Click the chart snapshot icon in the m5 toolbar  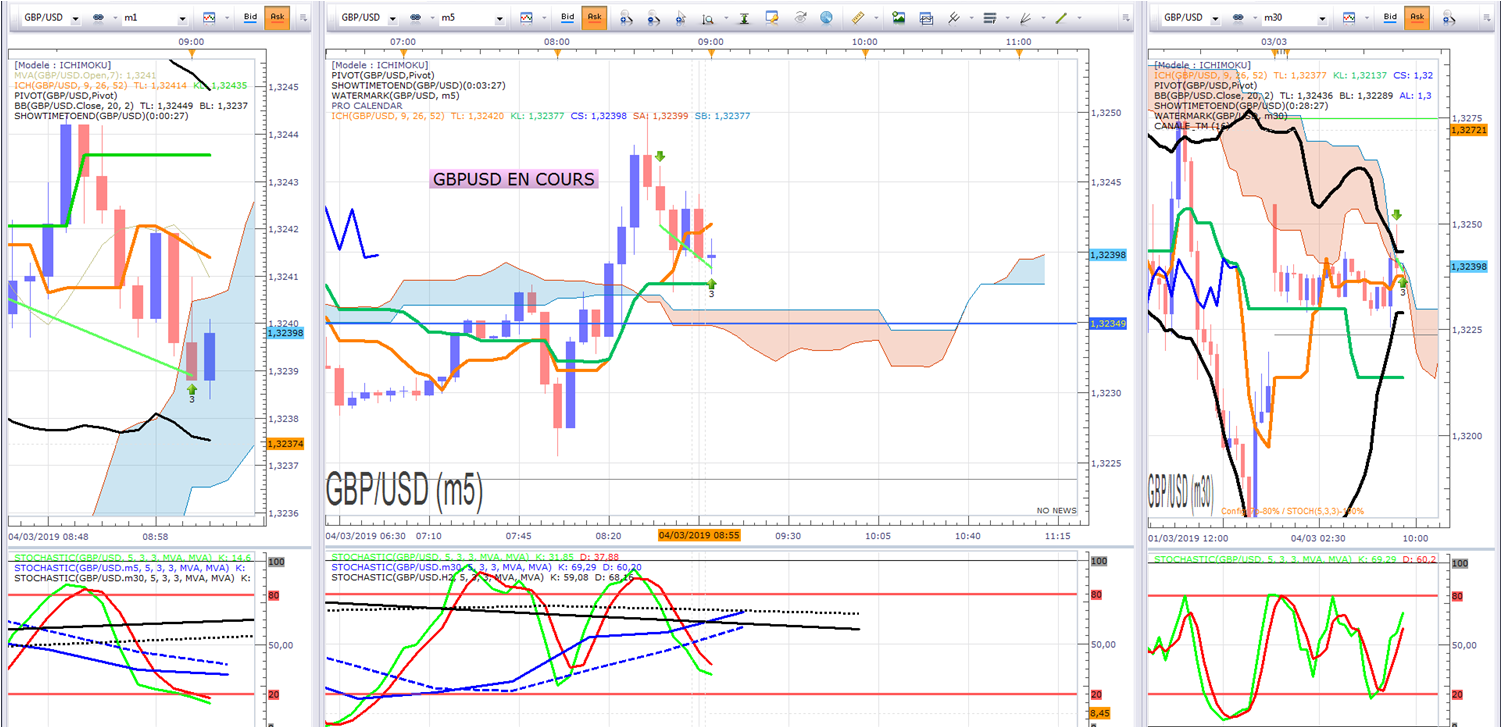(x=926, y=17)
